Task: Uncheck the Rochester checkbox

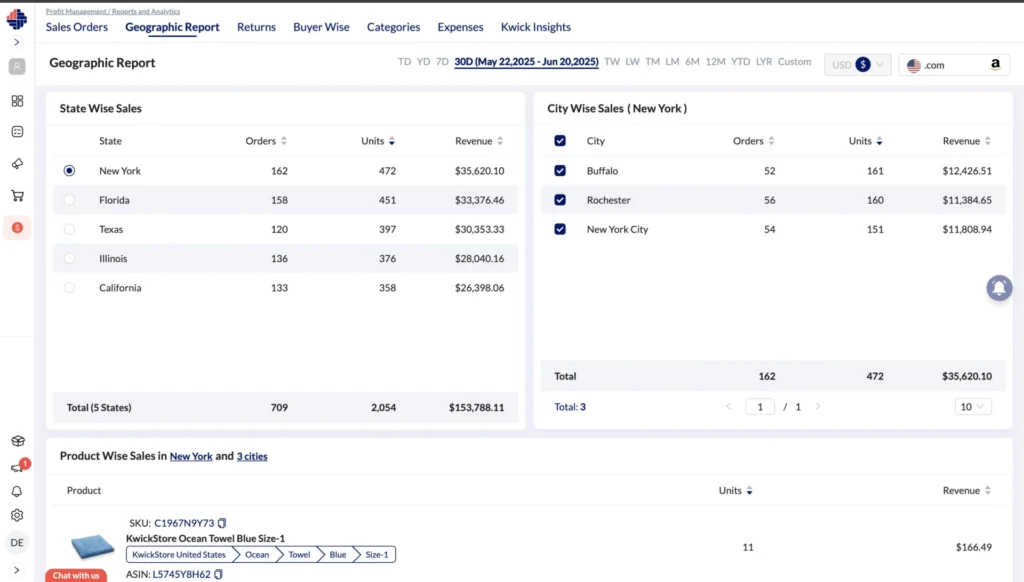Action: pyautogui.click(x=560, y=200)
